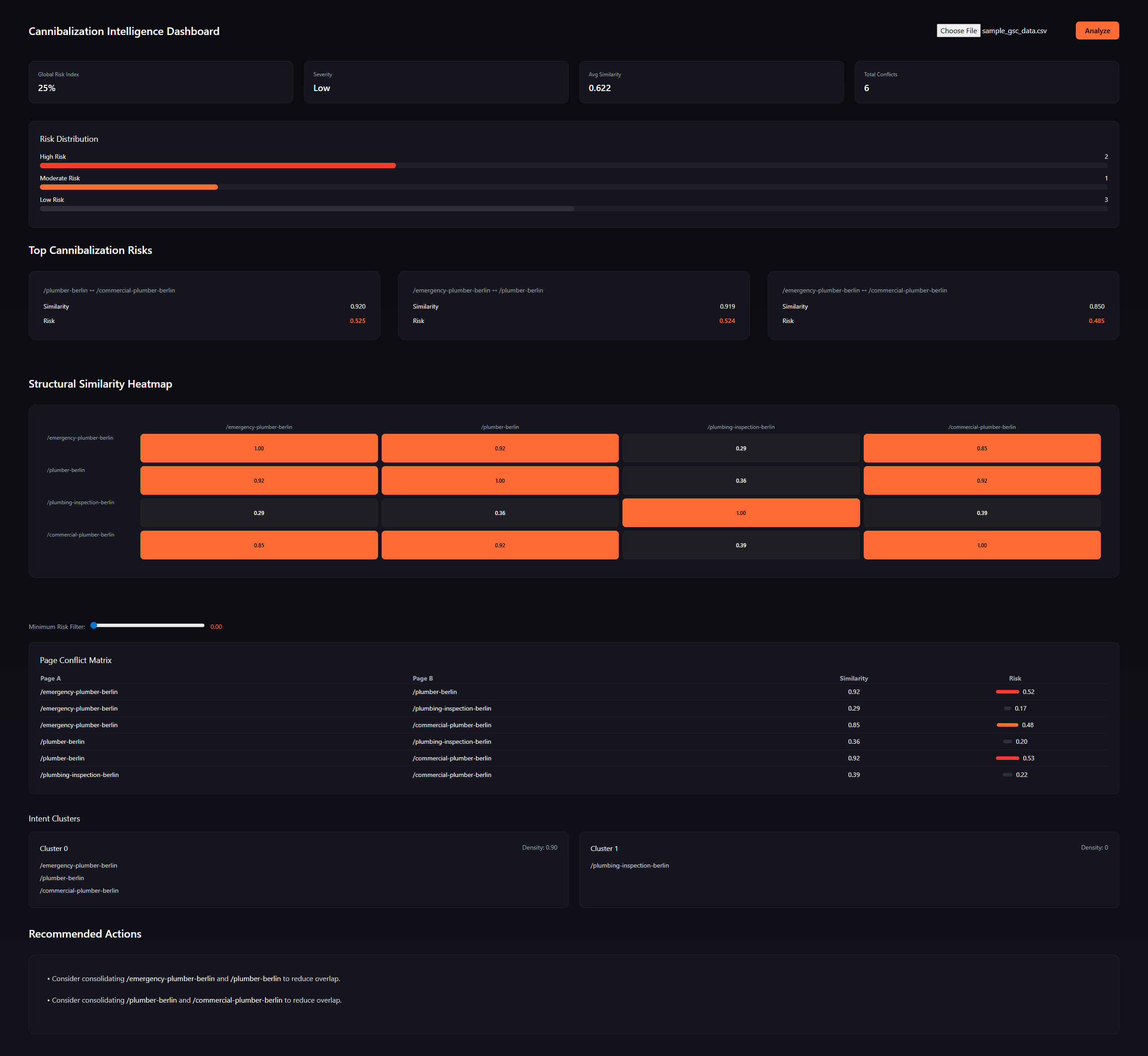Viewport: 1148px width, 1056px height.
Task: Open the risk card with risk 0.485
Action: (942, 305)
